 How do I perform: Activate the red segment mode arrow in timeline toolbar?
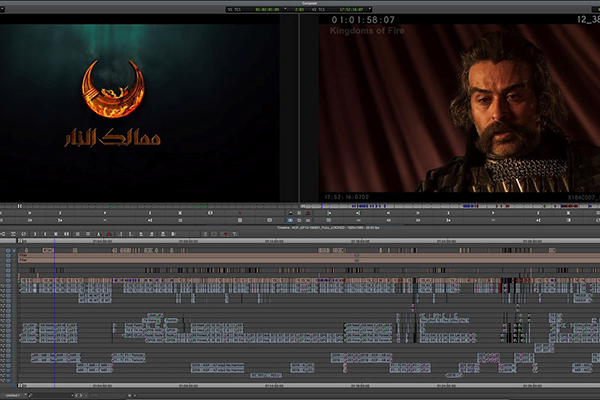click(225, 234)
